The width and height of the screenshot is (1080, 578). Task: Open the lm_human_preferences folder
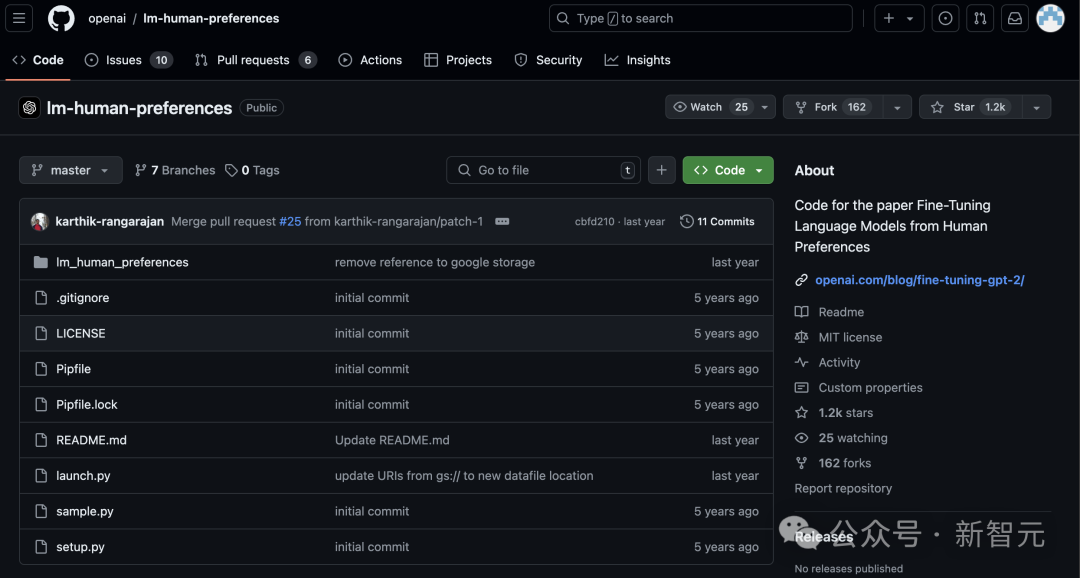(x=122, y=262)
